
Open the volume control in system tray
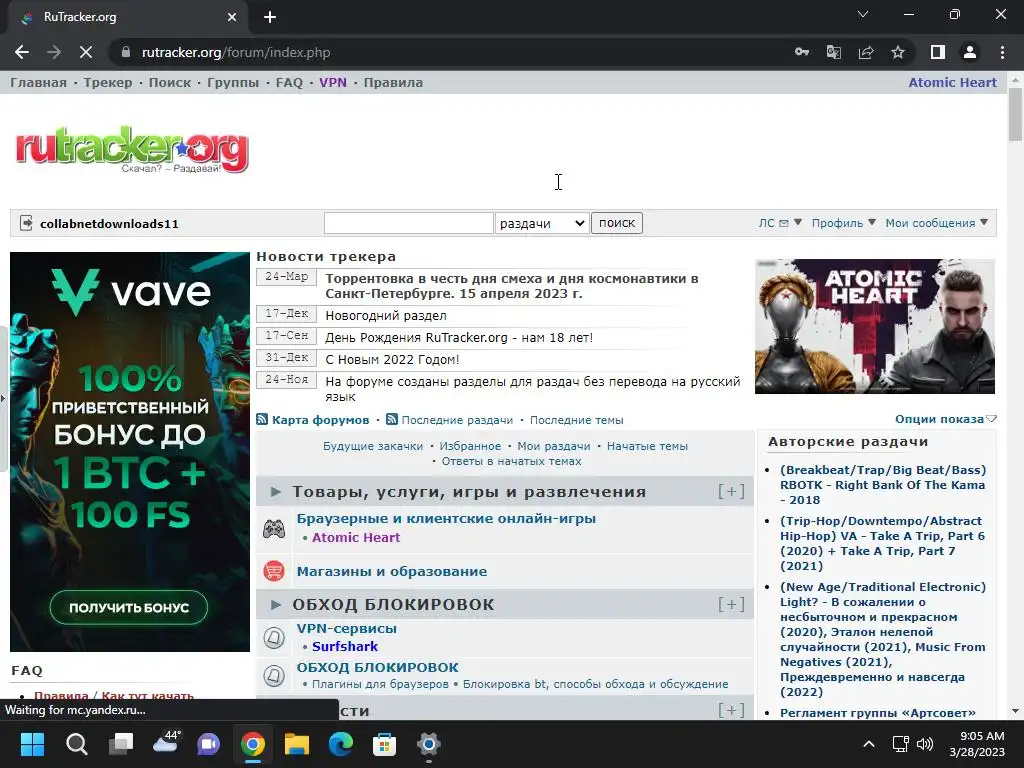click(925, 744)
